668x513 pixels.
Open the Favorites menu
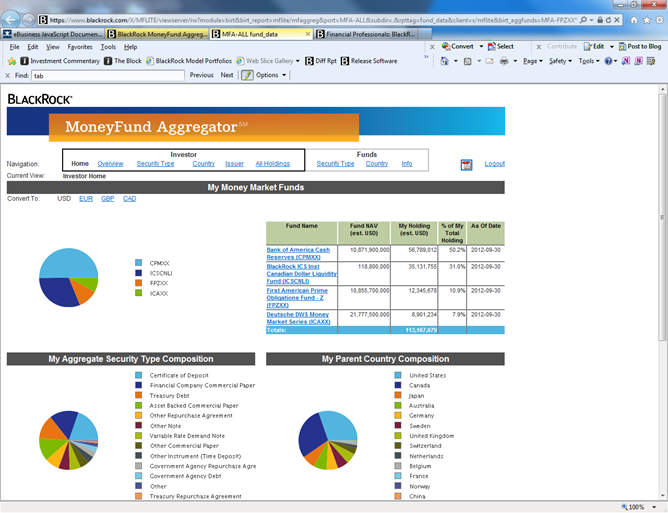point(80,47)
